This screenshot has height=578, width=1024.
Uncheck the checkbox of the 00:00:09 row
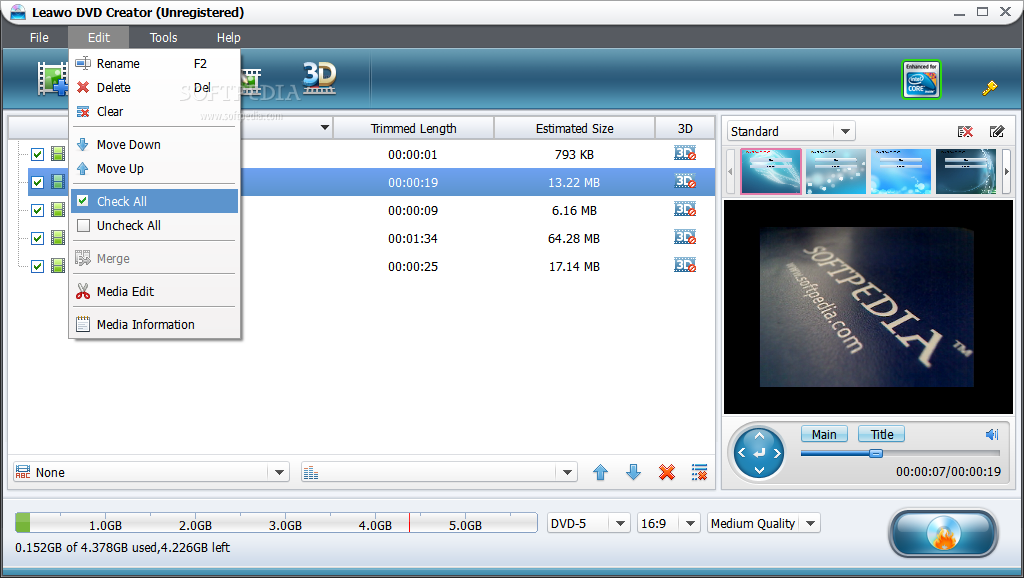pos(37,210)
